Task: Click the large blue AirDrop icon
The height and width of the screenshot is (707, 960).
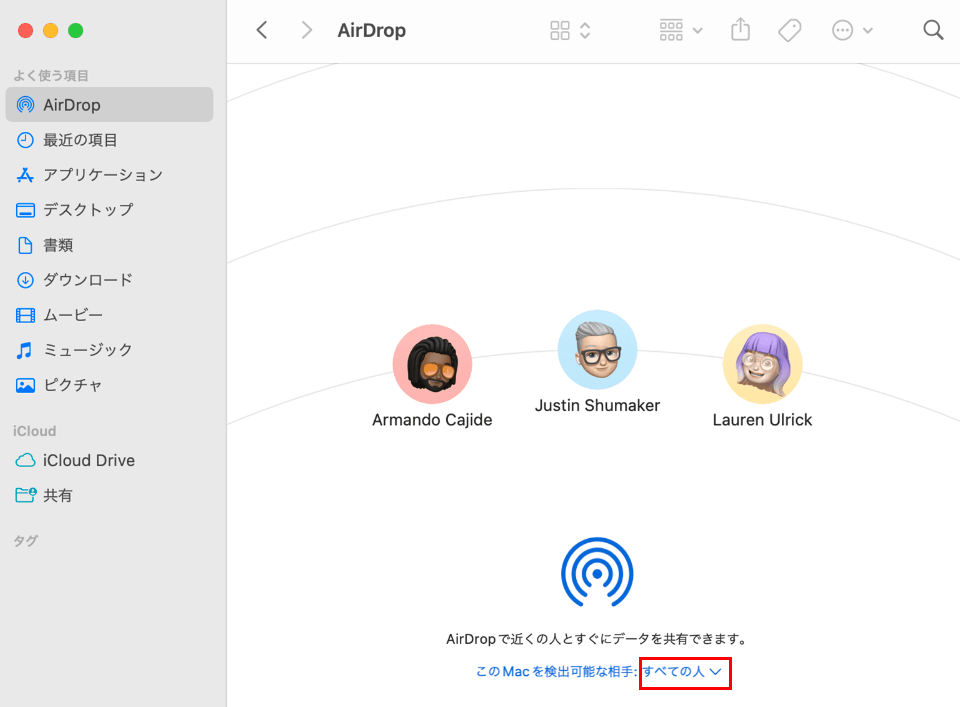Action: point(597,574)
